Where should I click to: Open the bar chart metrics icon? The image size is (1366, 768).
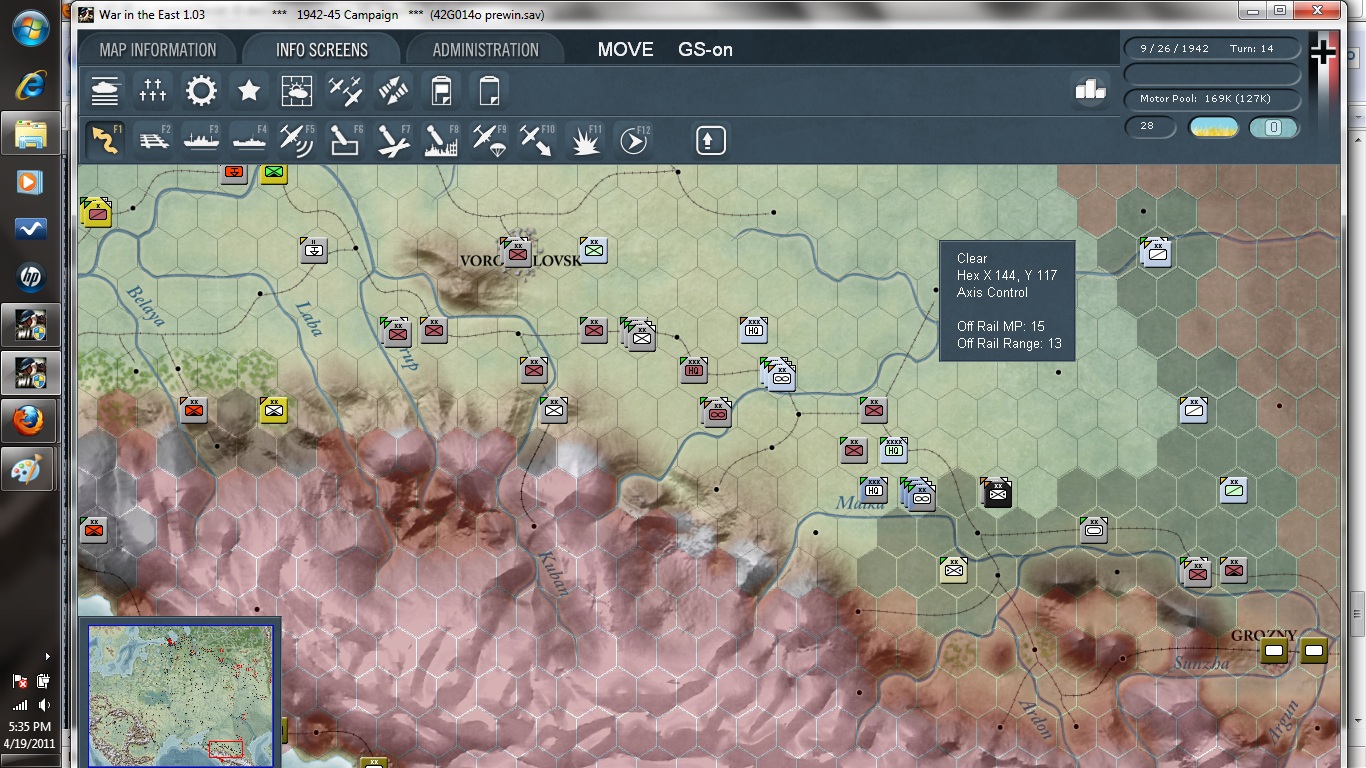tap(1090, 90)
